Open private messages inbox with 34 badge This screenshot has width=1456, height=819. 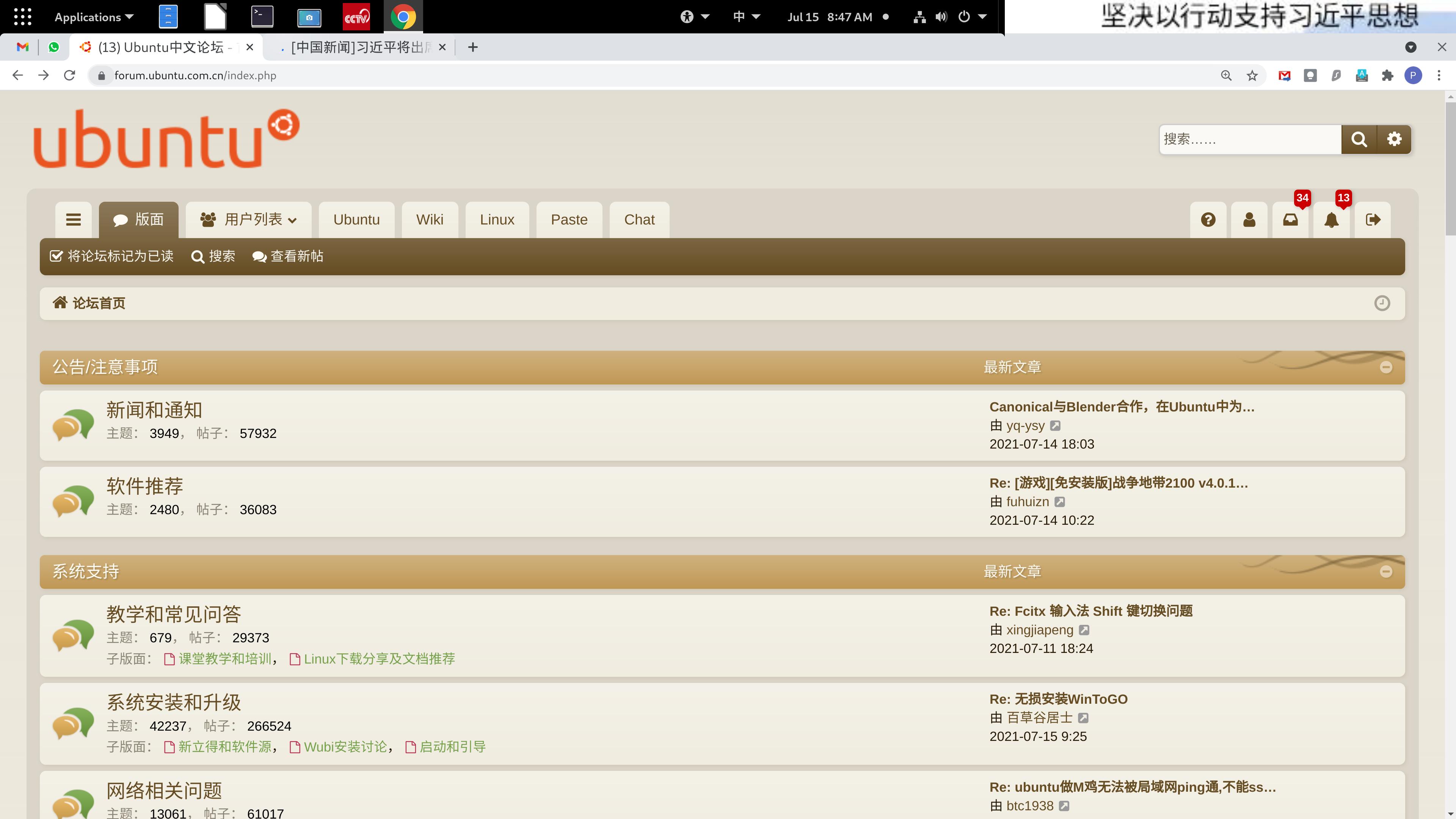[1290, 220]
